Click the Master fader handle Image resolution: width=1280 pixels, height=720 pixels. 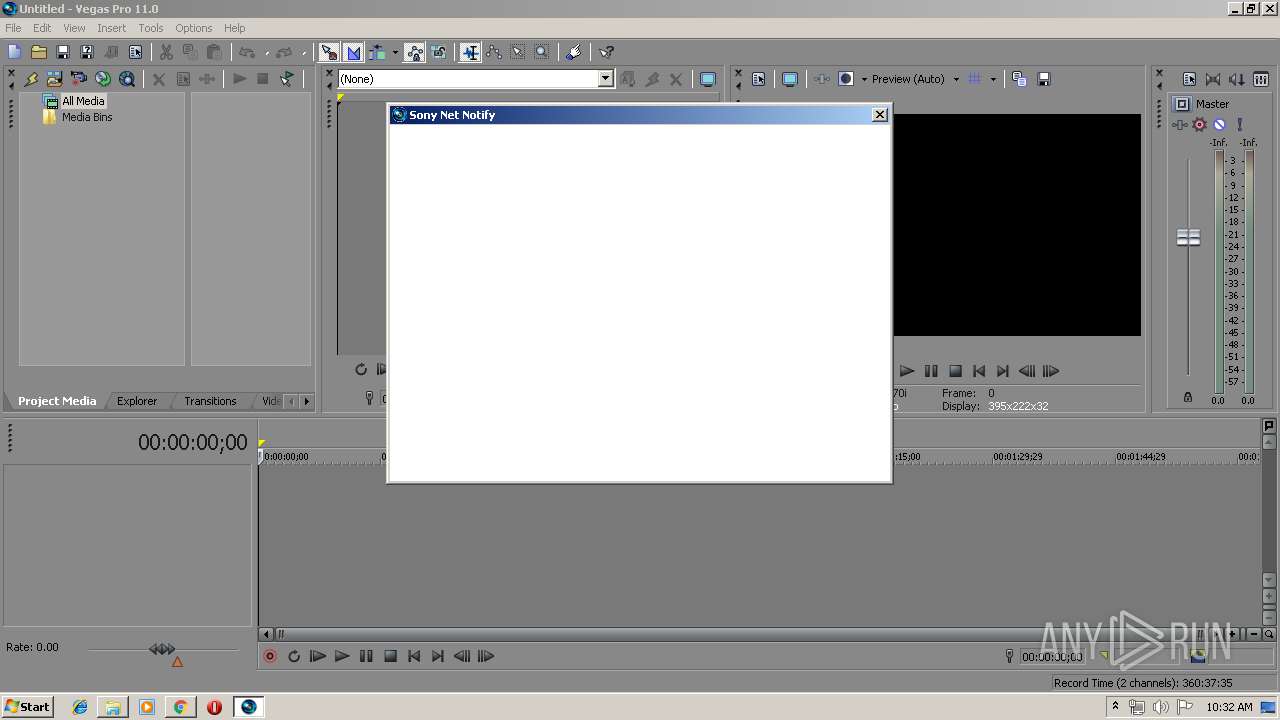click(x=1188, y=237)
